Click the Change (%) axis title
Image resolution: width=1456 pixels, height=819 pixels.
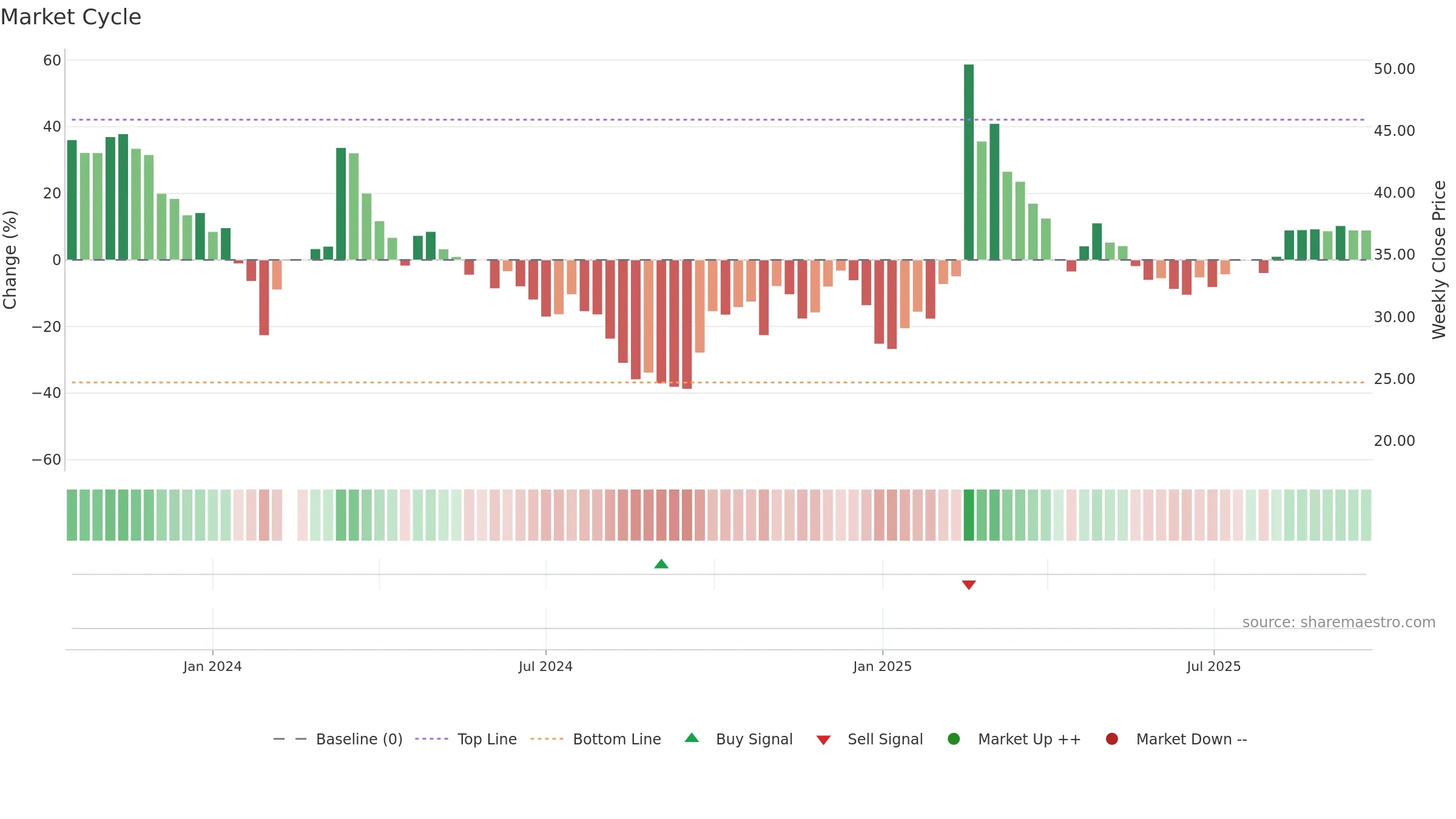click(10, 260)
